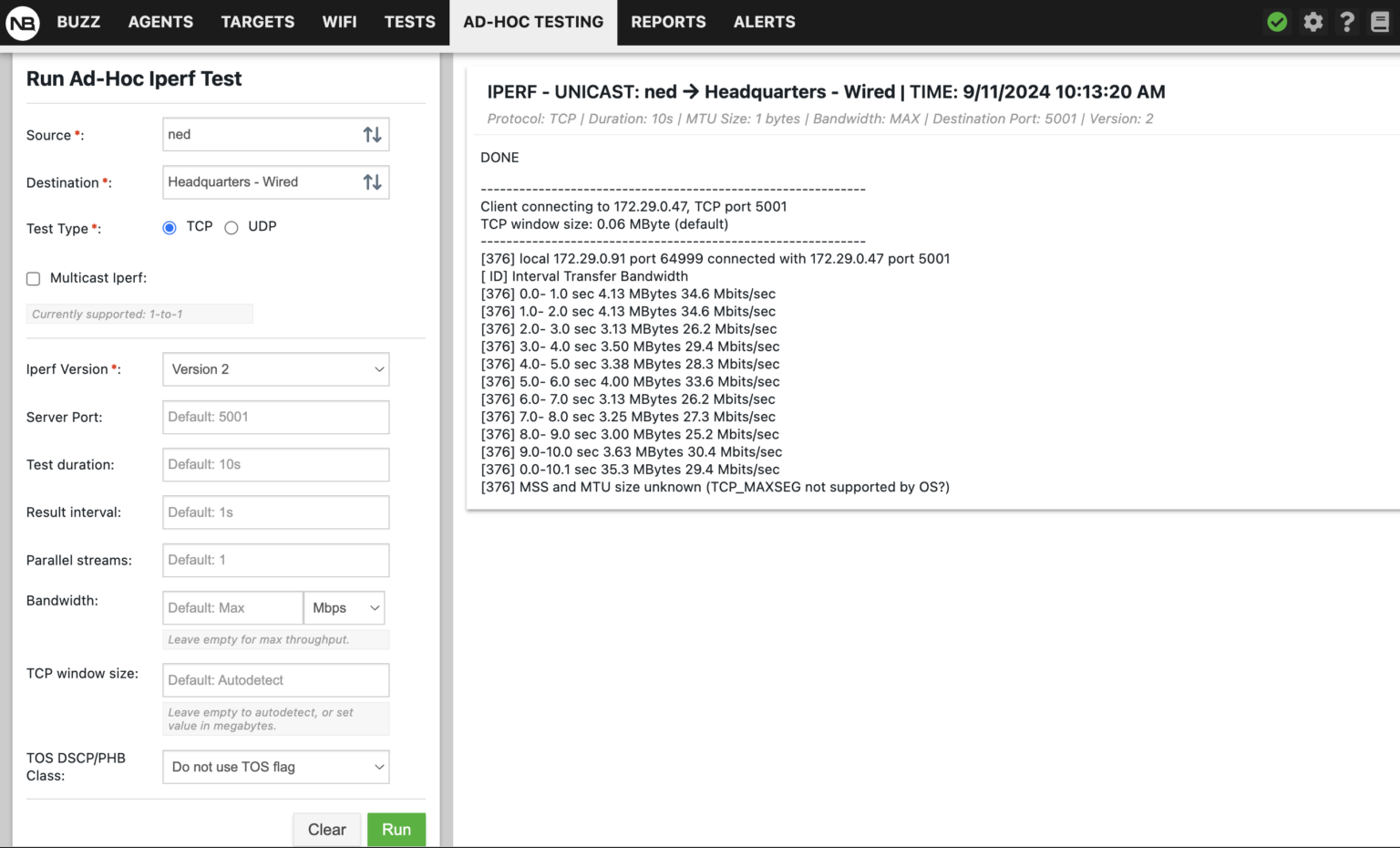Open settings using the gear icon

(x=1312, y=21)
